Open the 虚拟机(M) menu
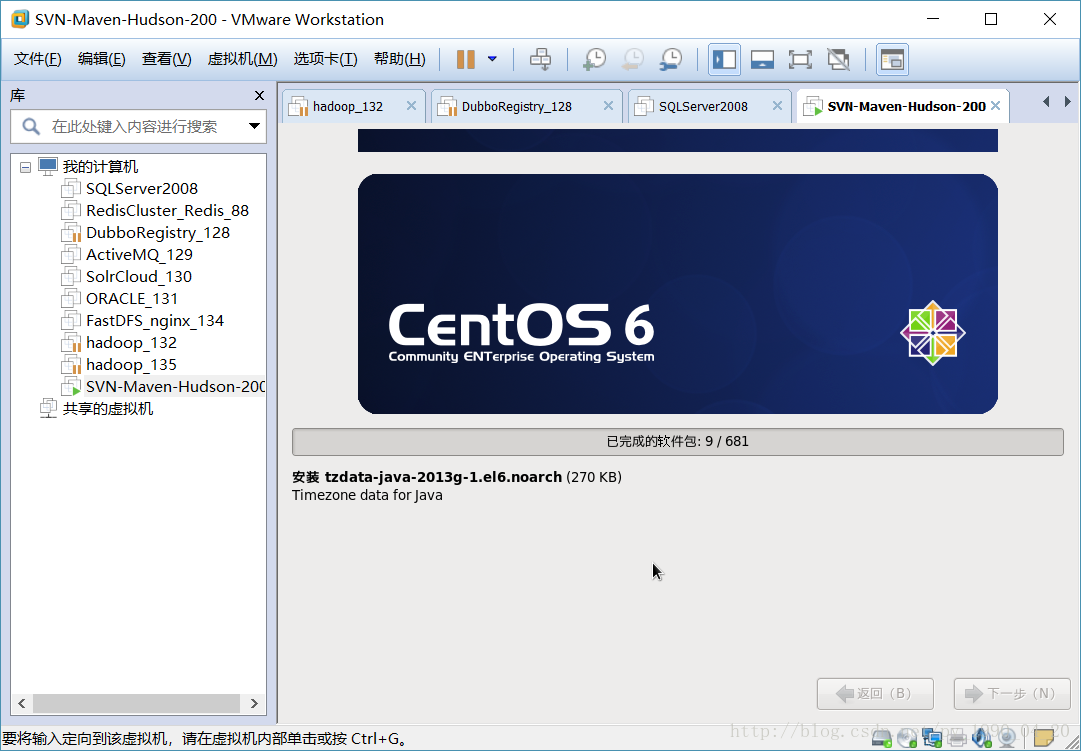1081x751 pixels. coord(242,59)
